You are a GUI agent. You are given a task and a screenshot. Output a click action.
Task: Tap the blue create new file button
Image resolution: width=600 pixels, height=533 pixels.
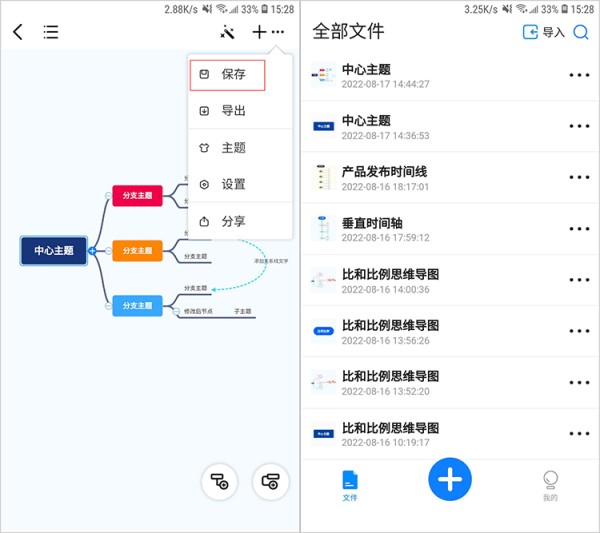pos(450,479)
